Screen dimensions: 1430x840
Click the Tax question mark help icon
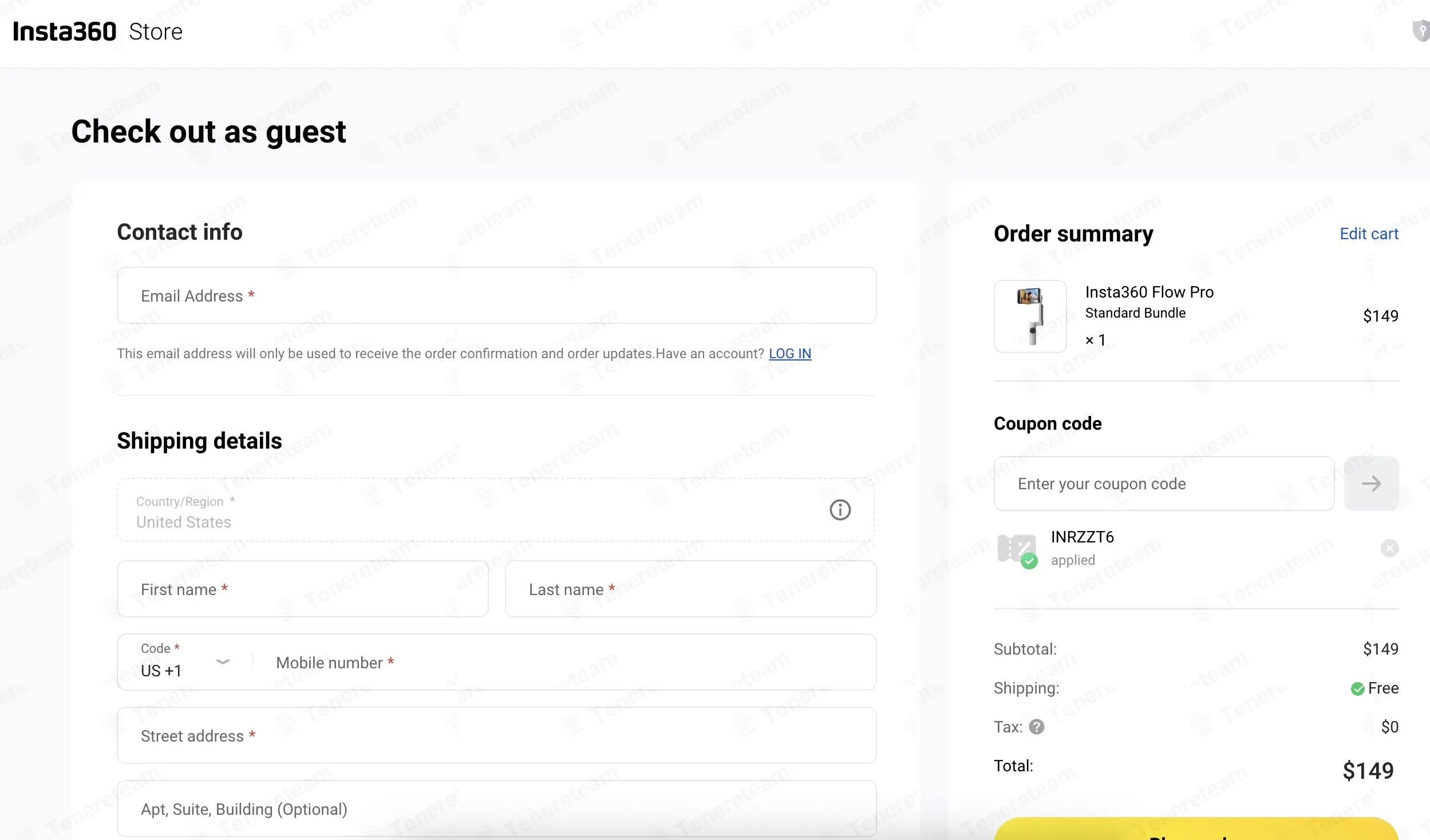[x=1037, y=727]
